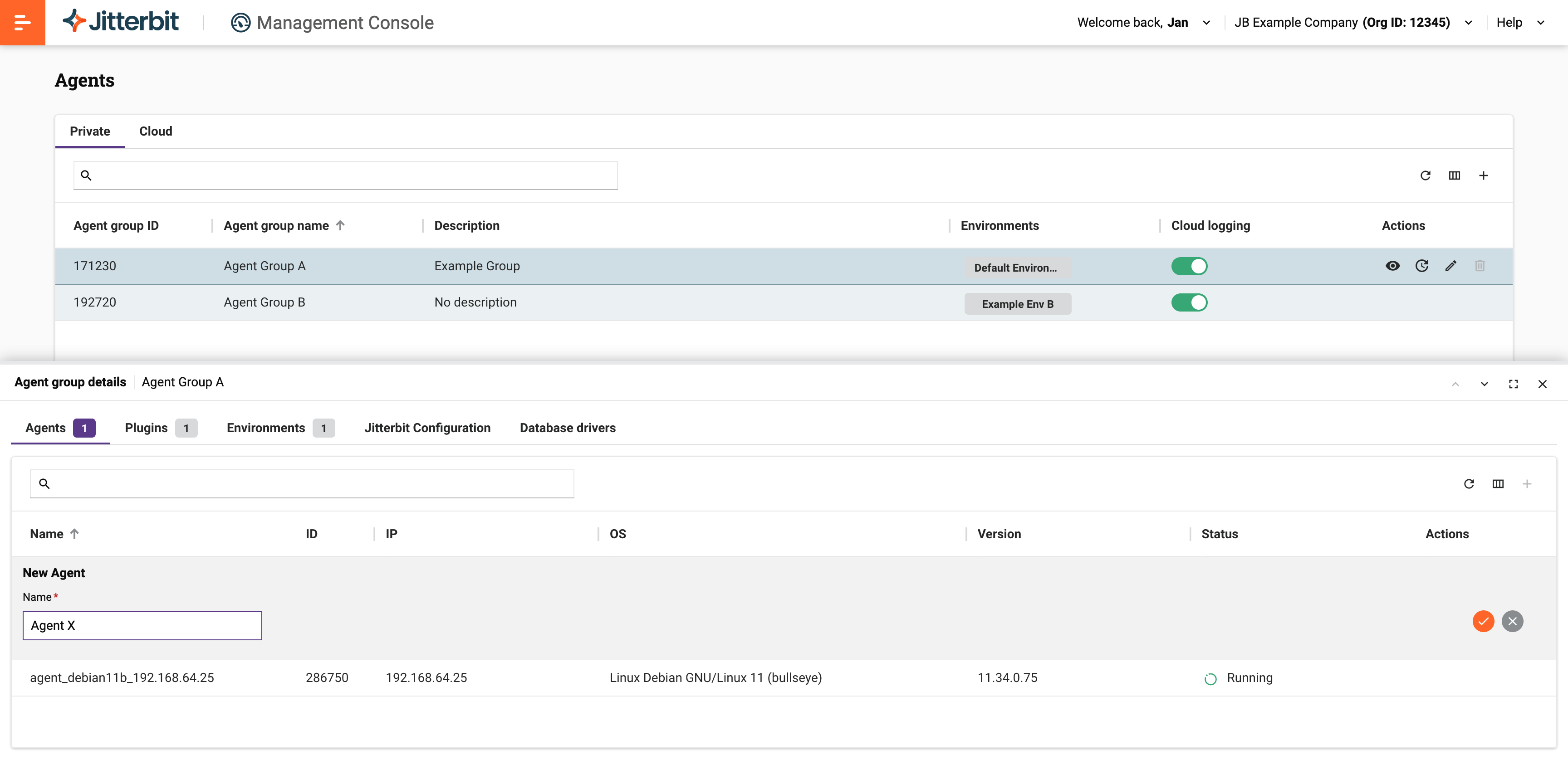Click the search icon in agent groups search
Screen dimensions: 1568x760
[x=87, y=175]
